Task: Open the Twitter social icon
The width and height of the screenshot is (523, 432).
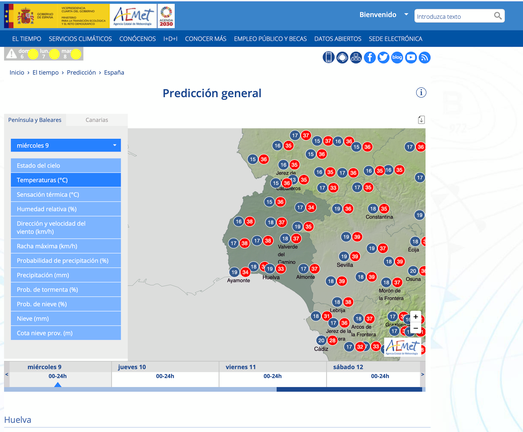Action: 383,57
